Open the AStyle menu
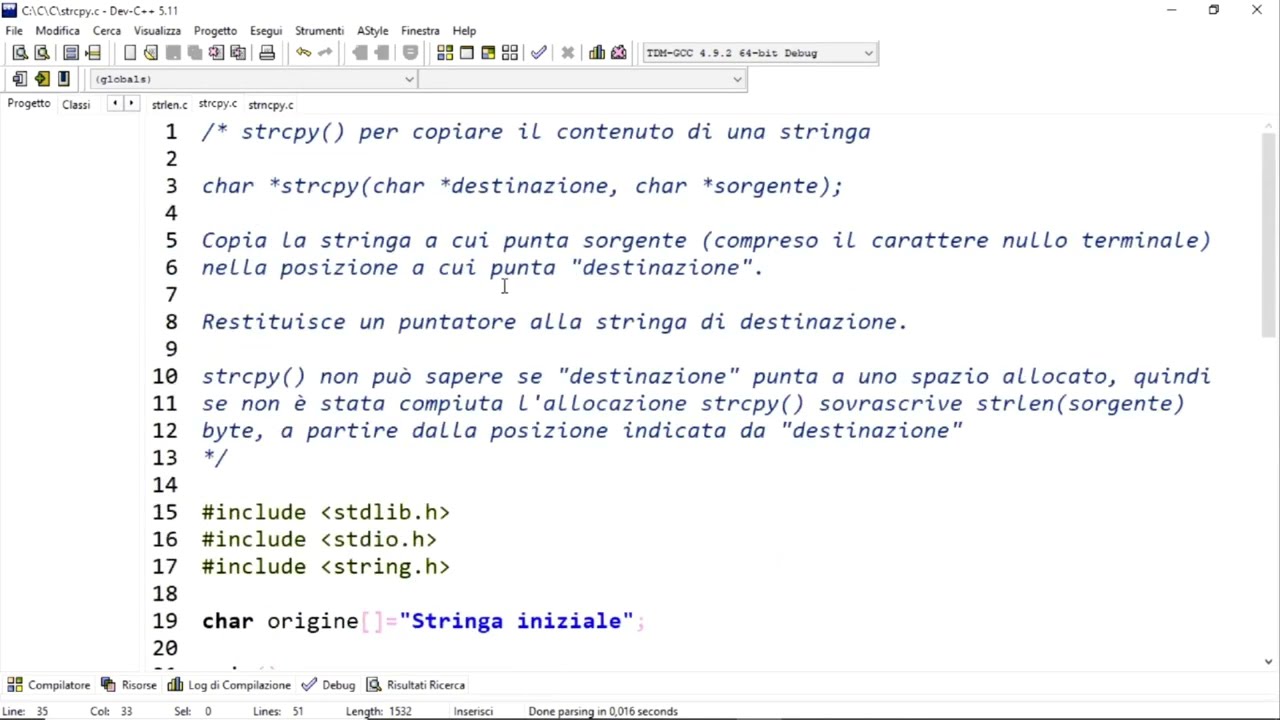The image size is (1280, 720). click(372, 31)
